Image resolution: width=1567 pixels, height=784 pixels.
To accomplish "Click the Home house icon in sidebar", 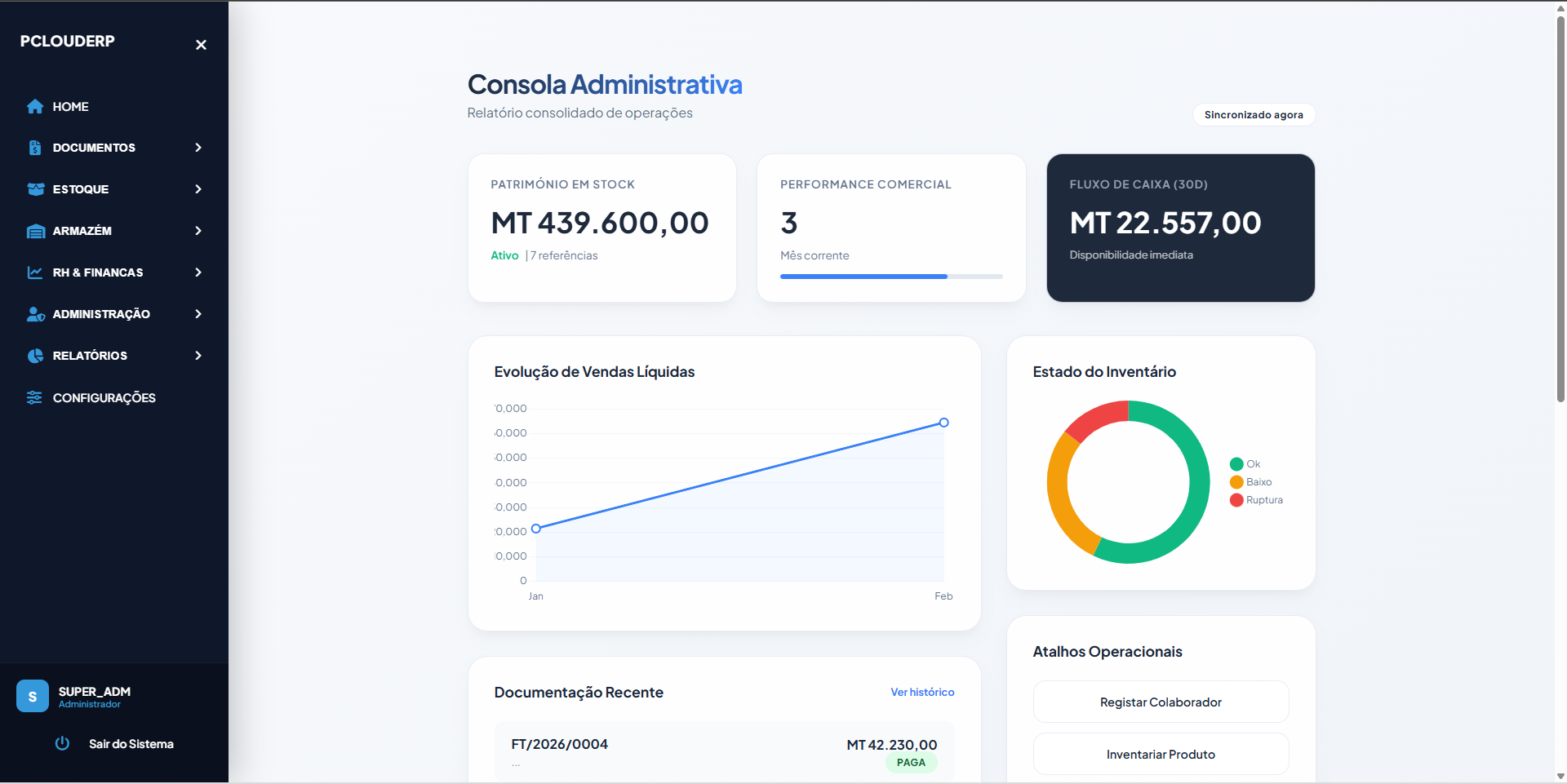I will [x=35, y=107].
